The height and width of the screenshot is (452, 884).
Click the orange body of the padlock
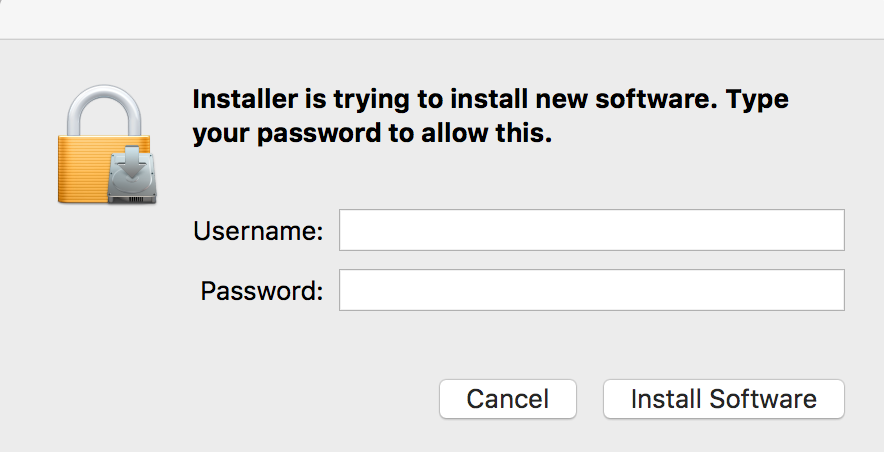coord(85,168)
